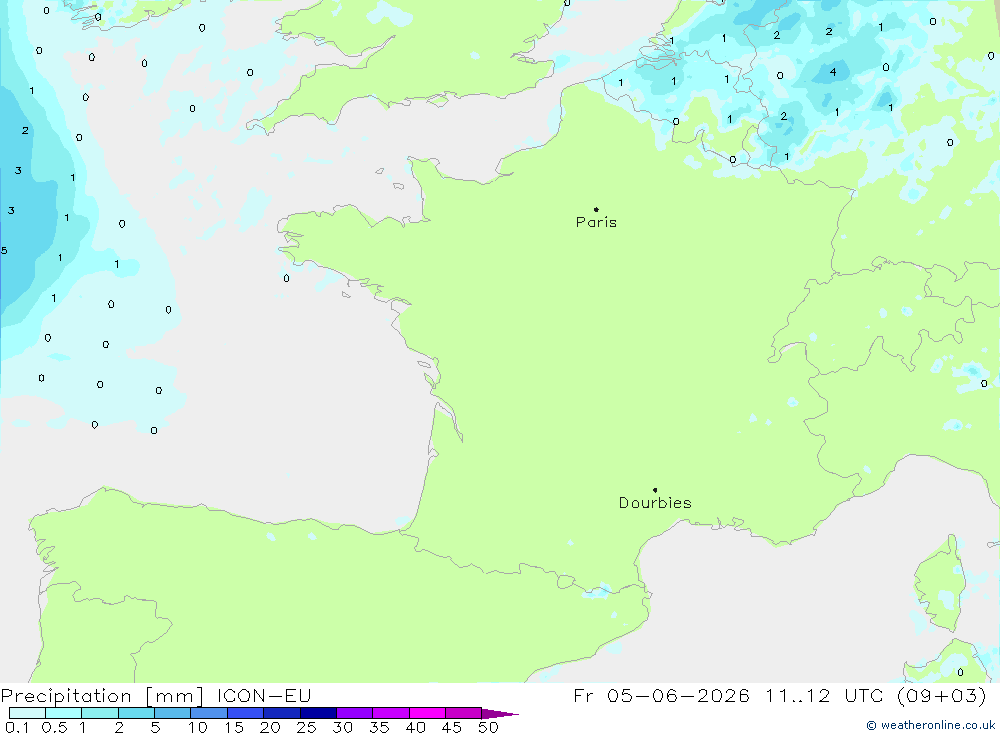Image resolution: width=1000 pixels, height=733 pixels.
Task: Pick the 25–30 mm legend swatch
Action: coord(318,713)
